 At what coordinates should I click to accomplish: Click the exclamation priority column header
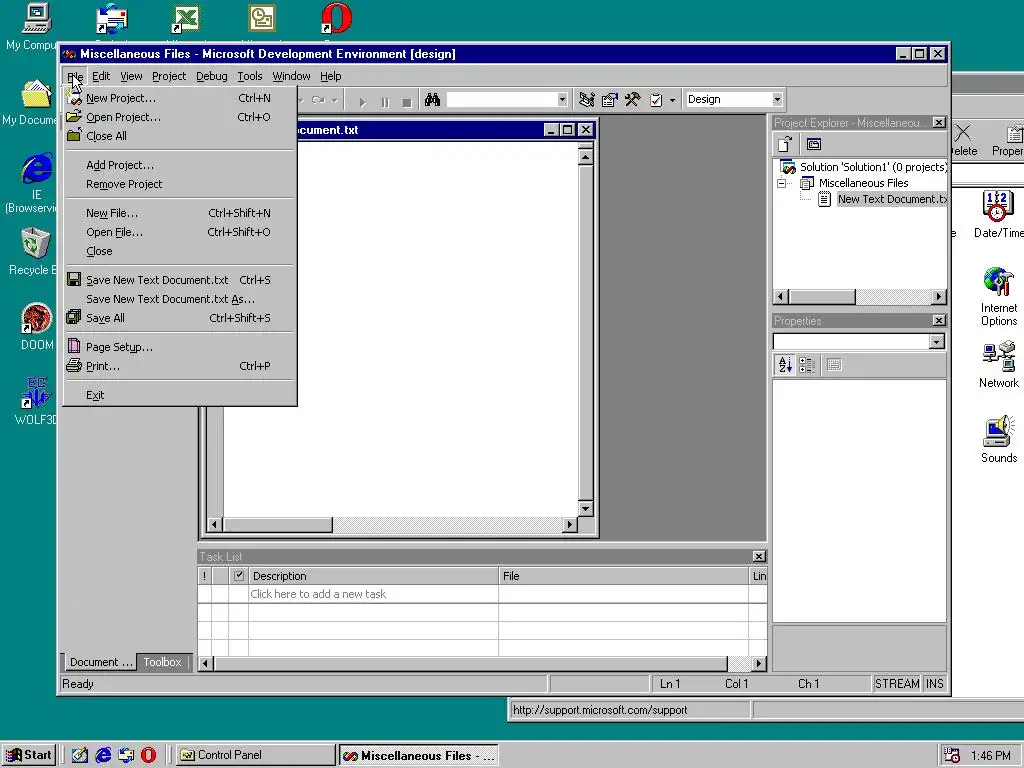coord(204,575)
